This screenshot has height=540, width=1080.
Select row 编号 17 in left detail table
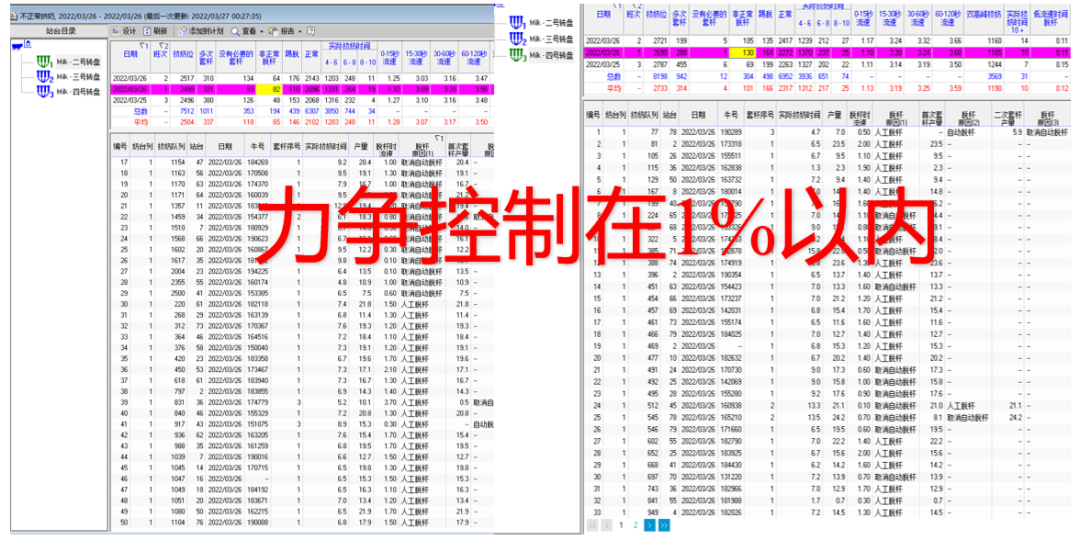point(302,162)
